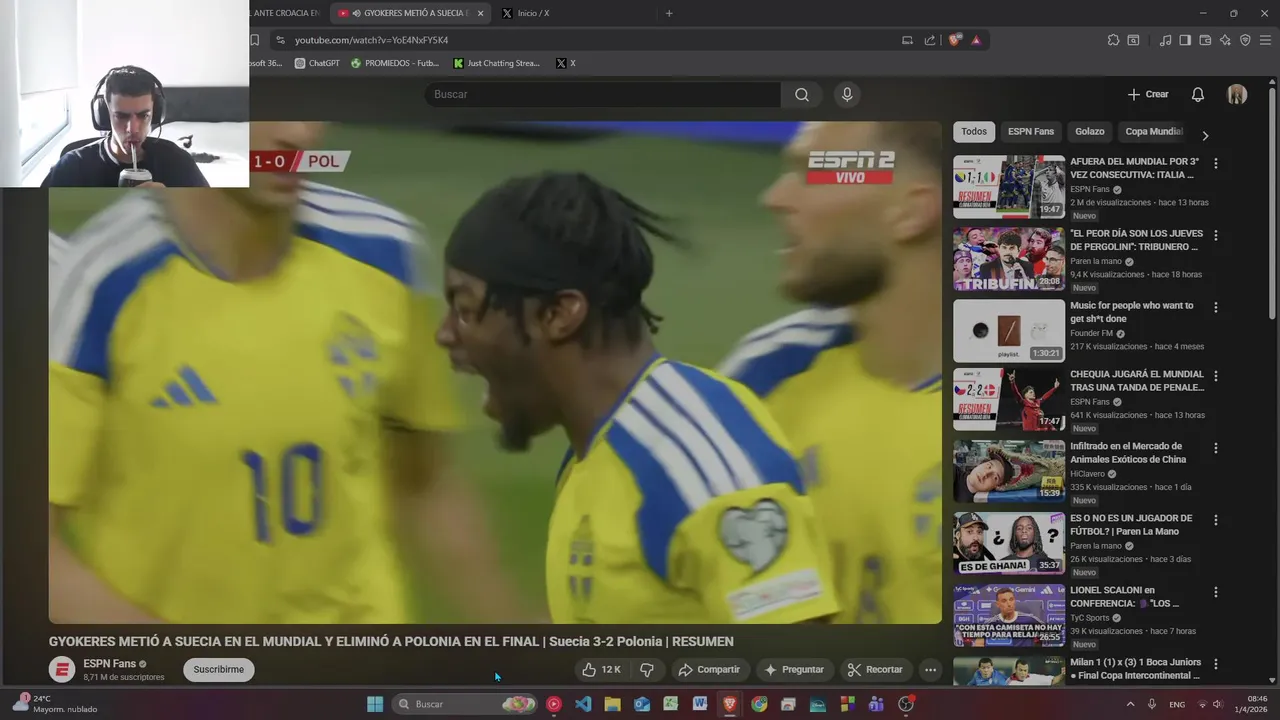Open the YouTube account avatar menu
This screenshot has width=1280, height=720.
1237,94
